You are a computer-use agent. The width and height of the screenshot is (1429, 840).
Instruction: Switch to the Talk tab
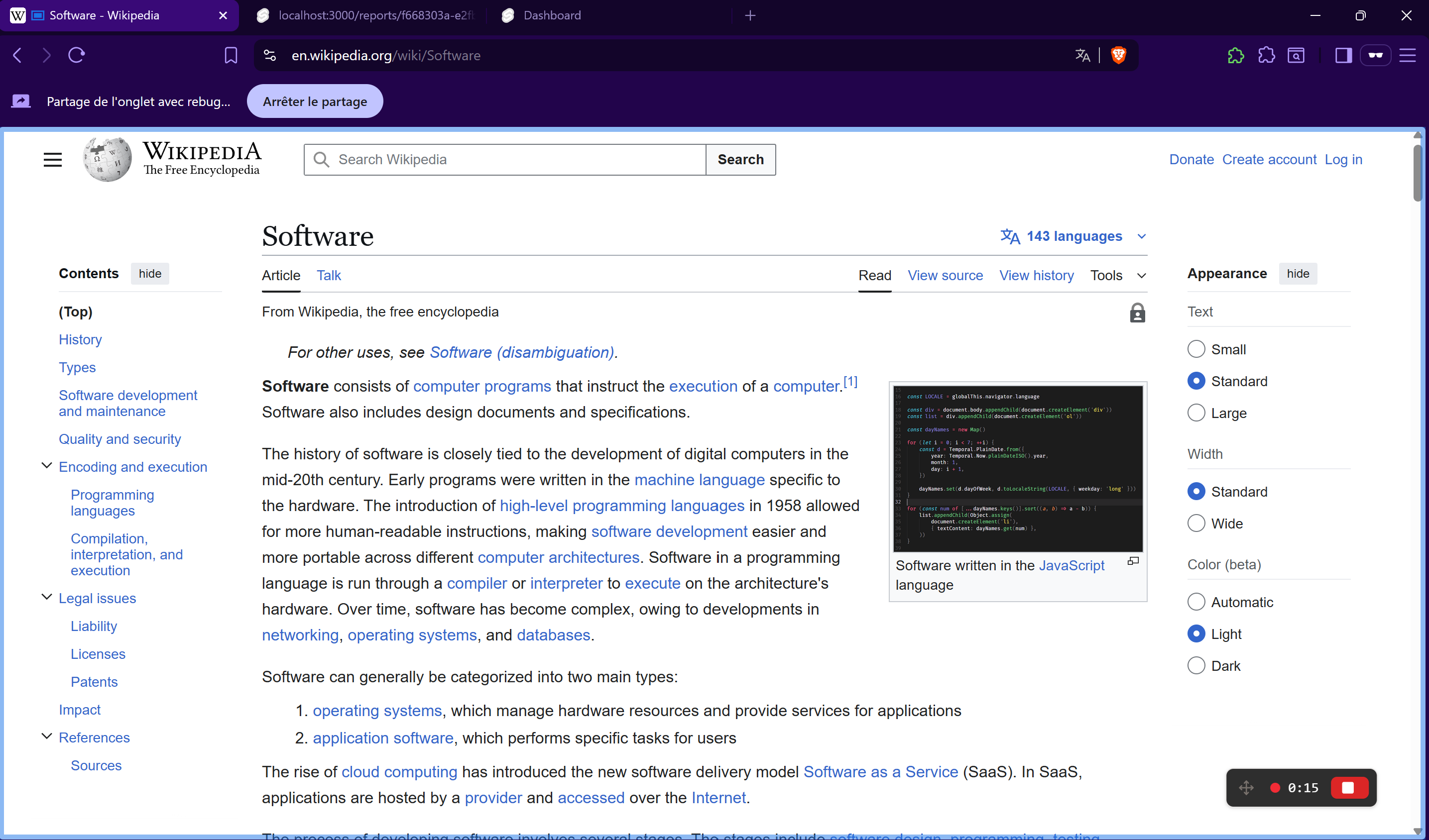click(328, 276)
